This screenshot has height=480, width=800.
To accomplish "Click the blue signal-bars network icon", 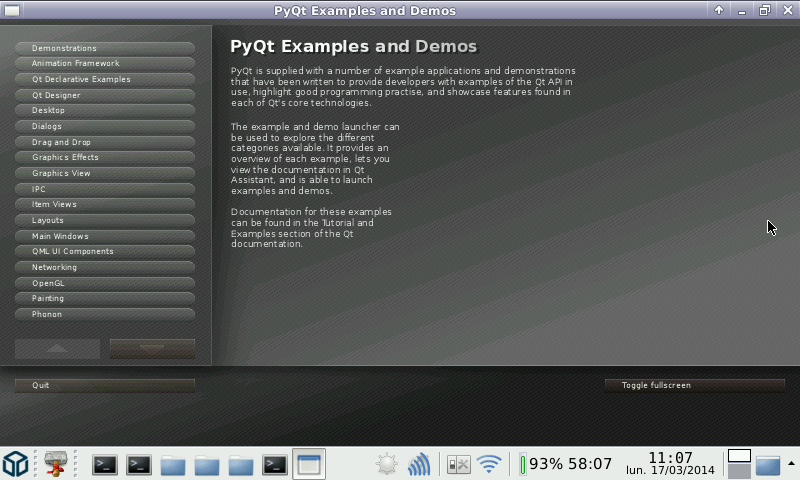I will point(419,464).
